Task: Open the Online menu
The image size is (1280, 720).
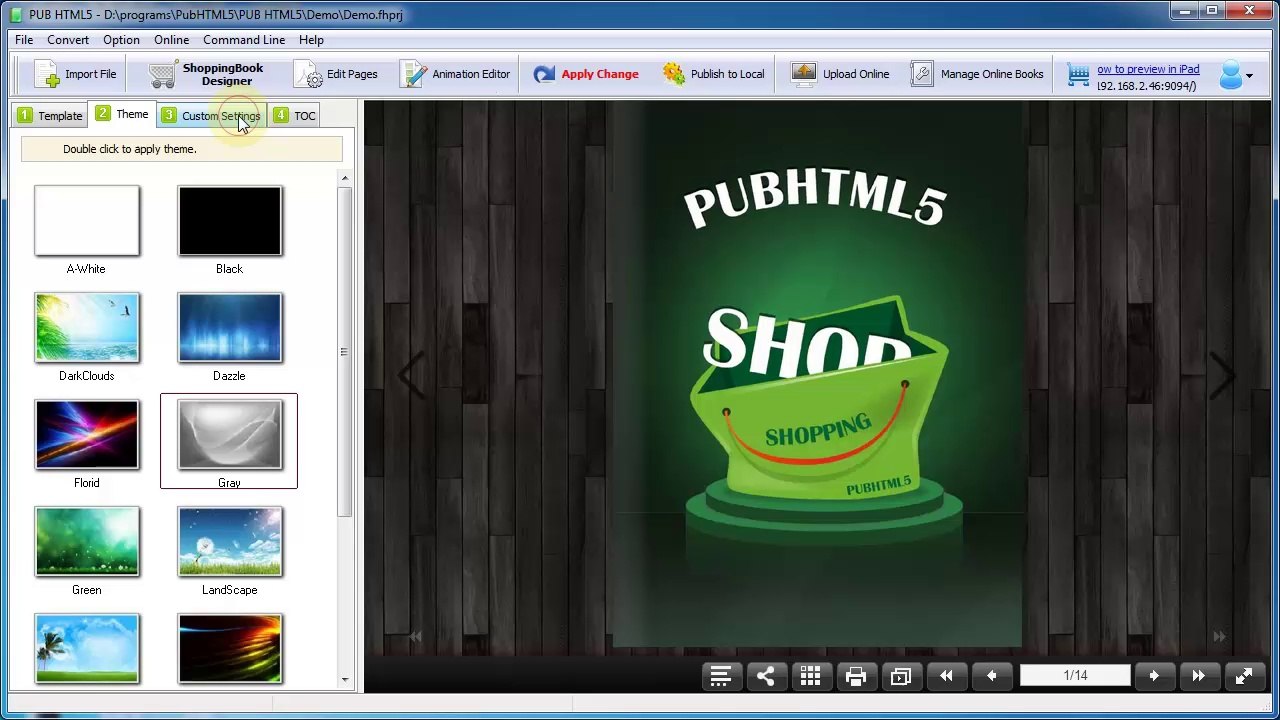Action: point(171,40)
